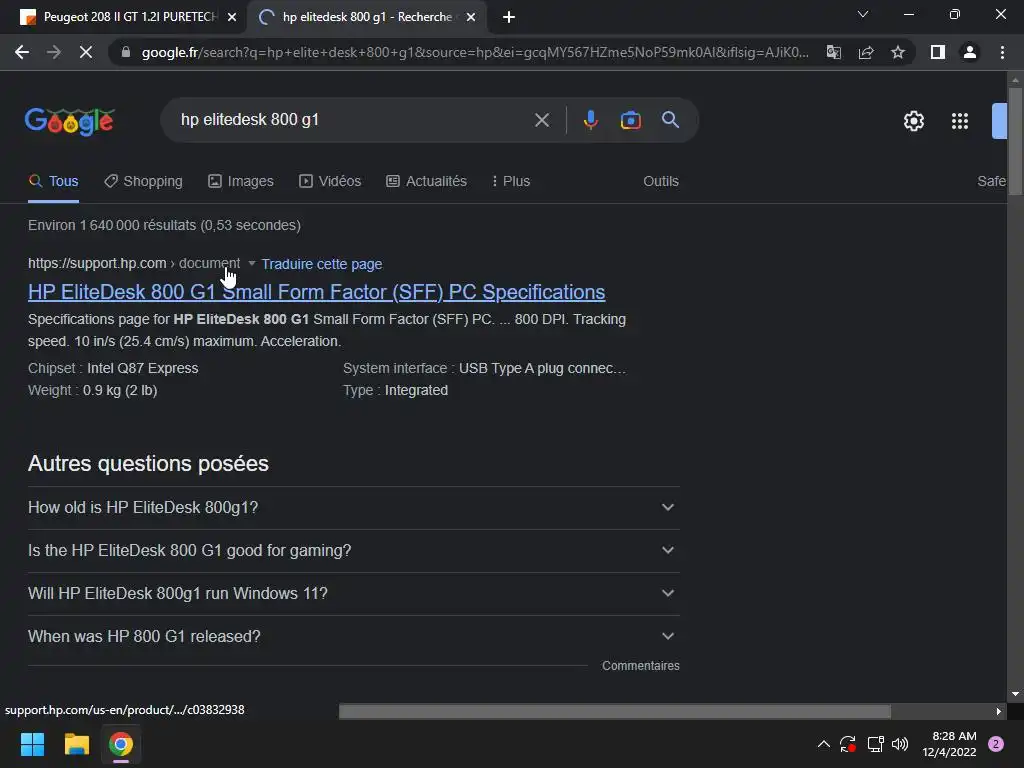Viewport: 1024px width, 768px height.
Task: Click the vertical scrollbar thumb
Action: (x=1015, y=140)
